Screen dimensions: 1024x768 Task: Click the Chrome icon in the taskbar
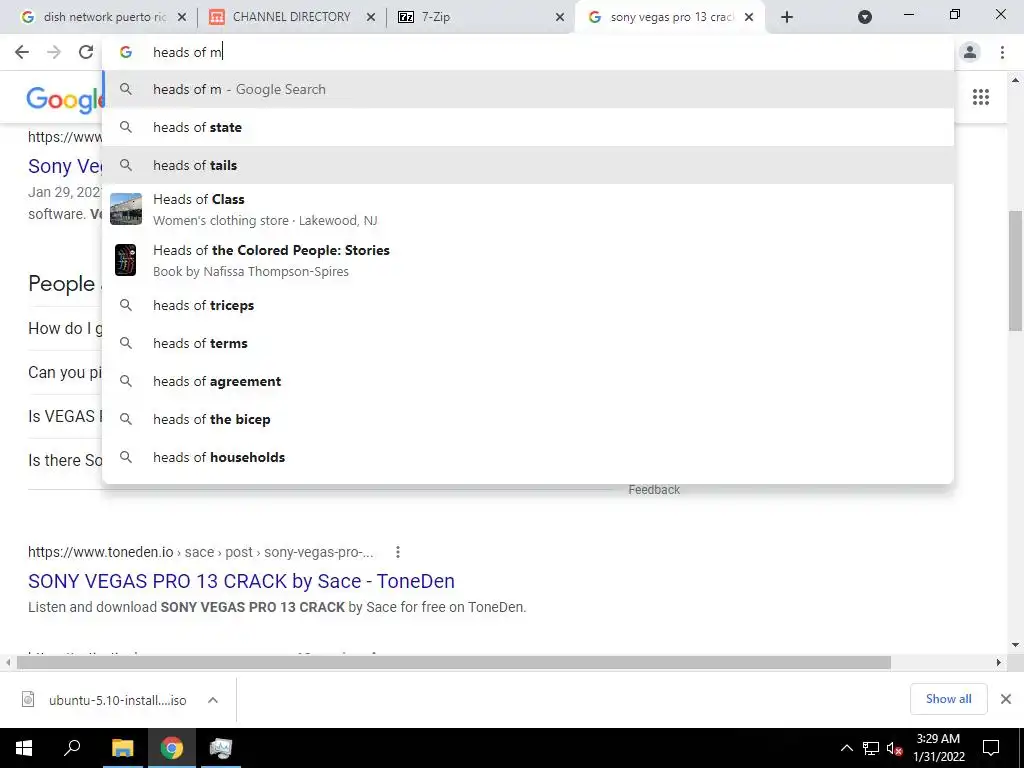tap(172, 748)
